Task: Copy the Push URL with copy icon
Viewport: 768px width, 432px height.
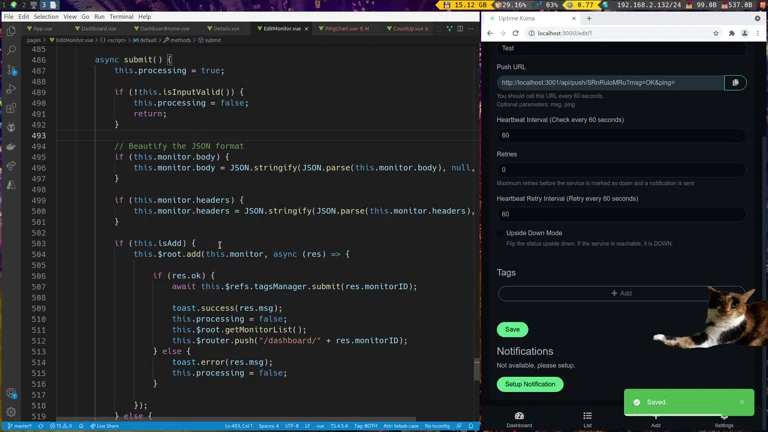Action: coord(735,83)
